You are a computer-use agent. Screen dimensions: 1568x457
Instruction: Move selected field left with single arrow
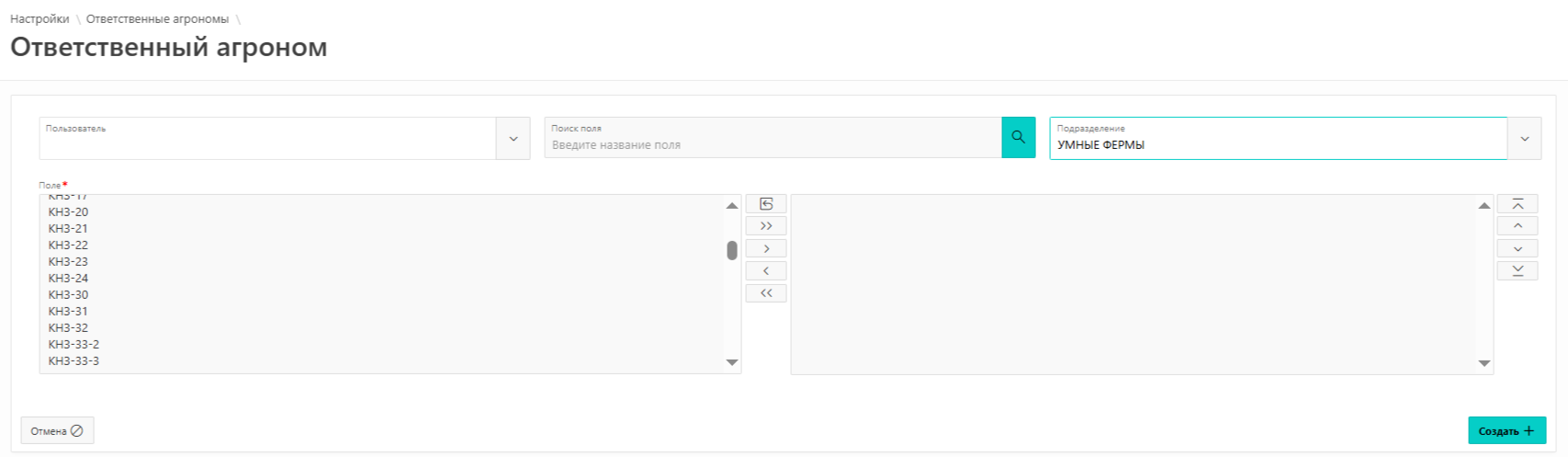(x=766, y=271)
